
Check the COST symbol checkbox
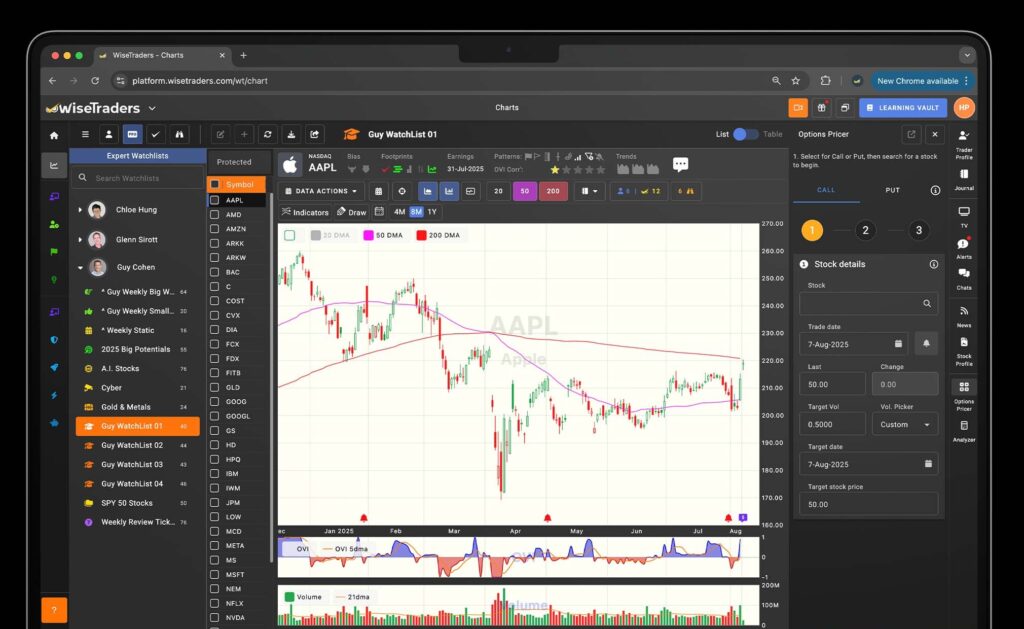pos(214,300)
